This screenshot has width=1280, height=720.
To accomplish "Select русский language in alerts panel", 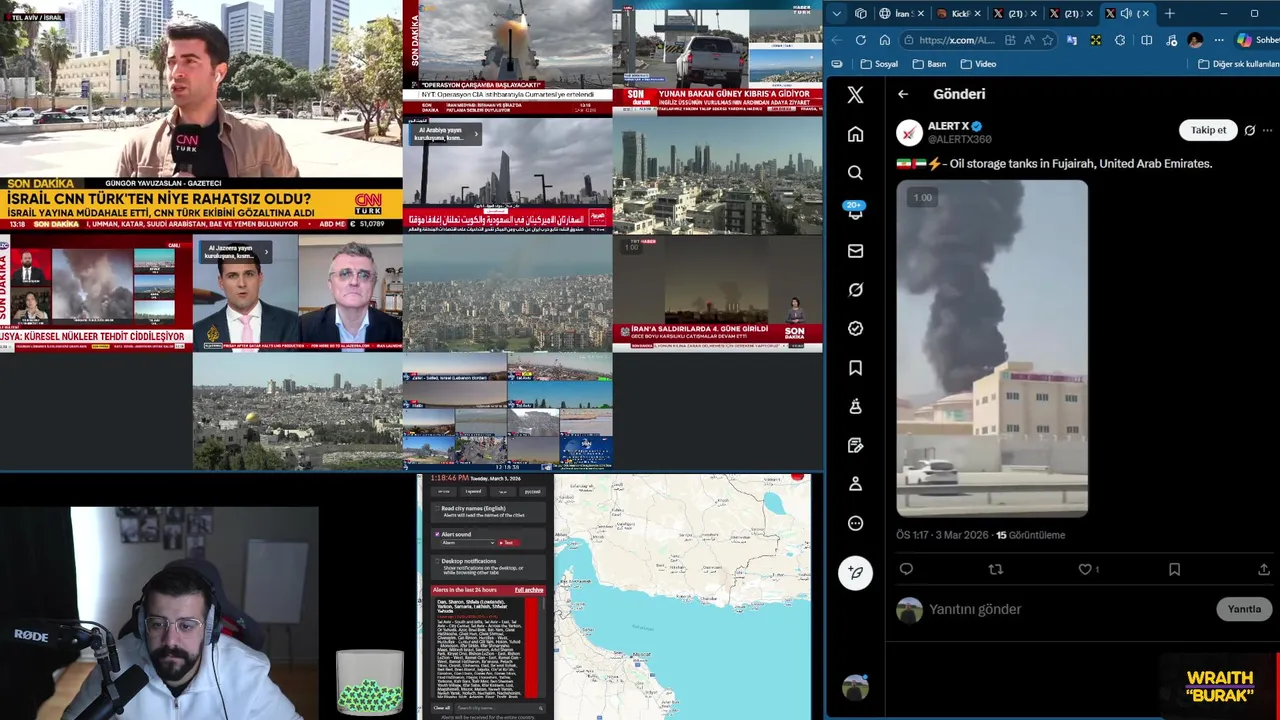I will click(x=533, y=491).
